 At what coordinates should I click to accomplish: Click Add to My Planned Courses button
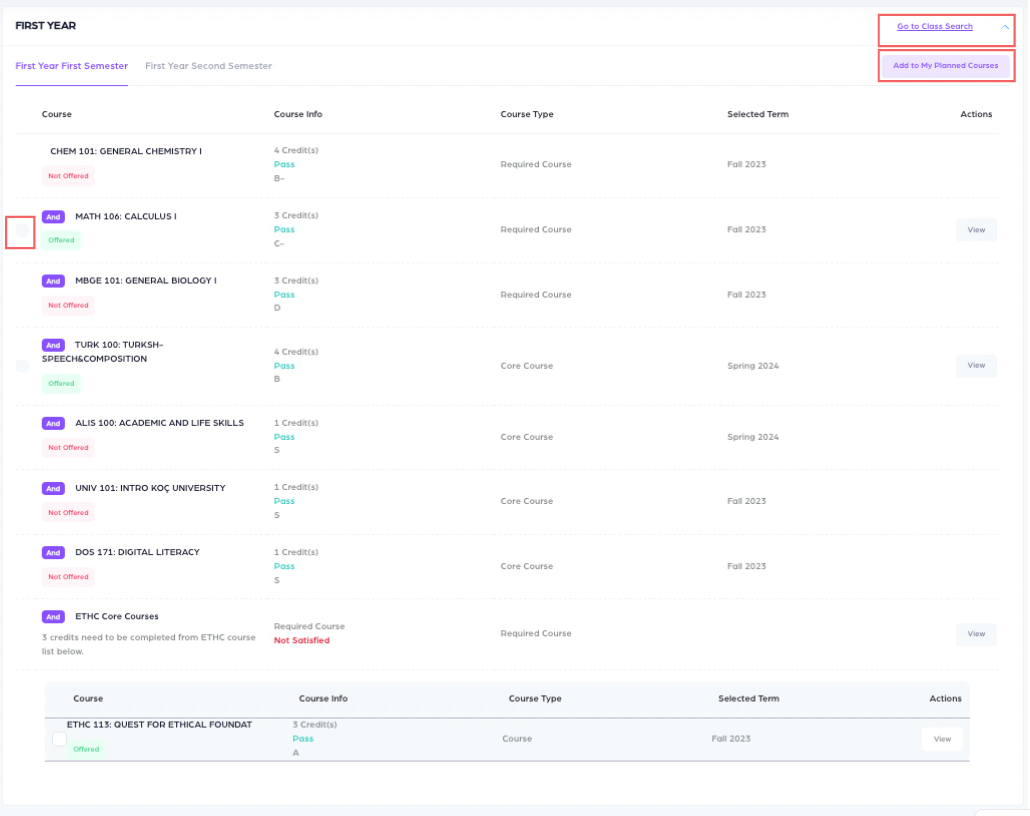945,66
